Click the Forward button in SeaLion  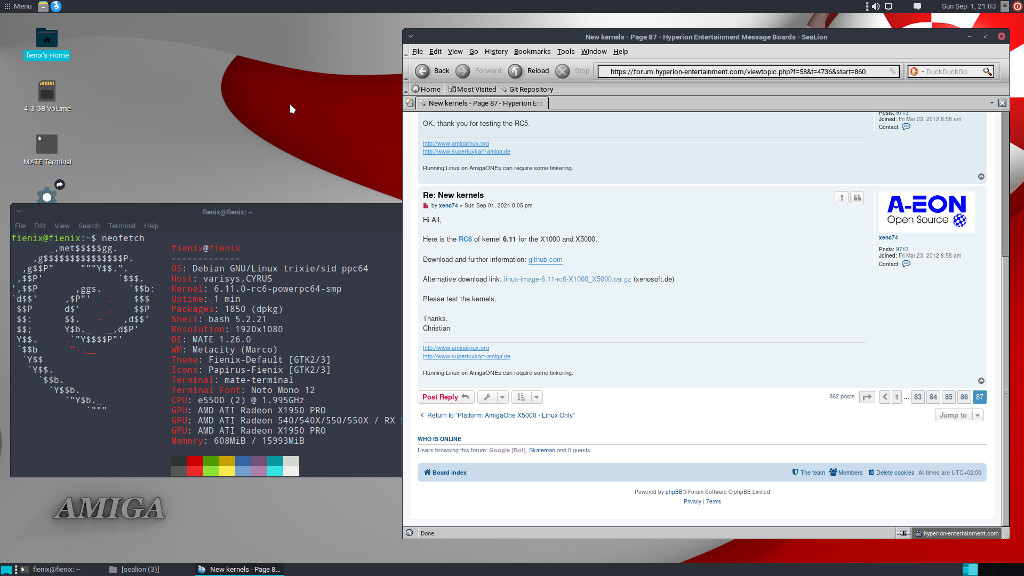479,71
